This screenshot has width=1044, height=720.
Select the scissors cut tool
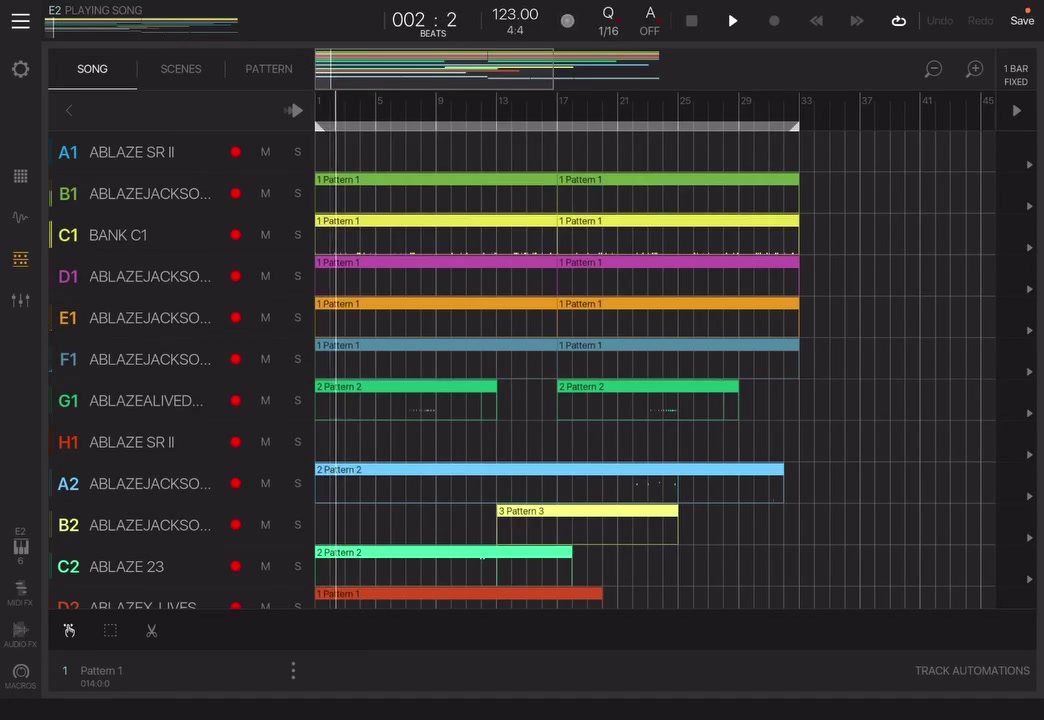152,631
